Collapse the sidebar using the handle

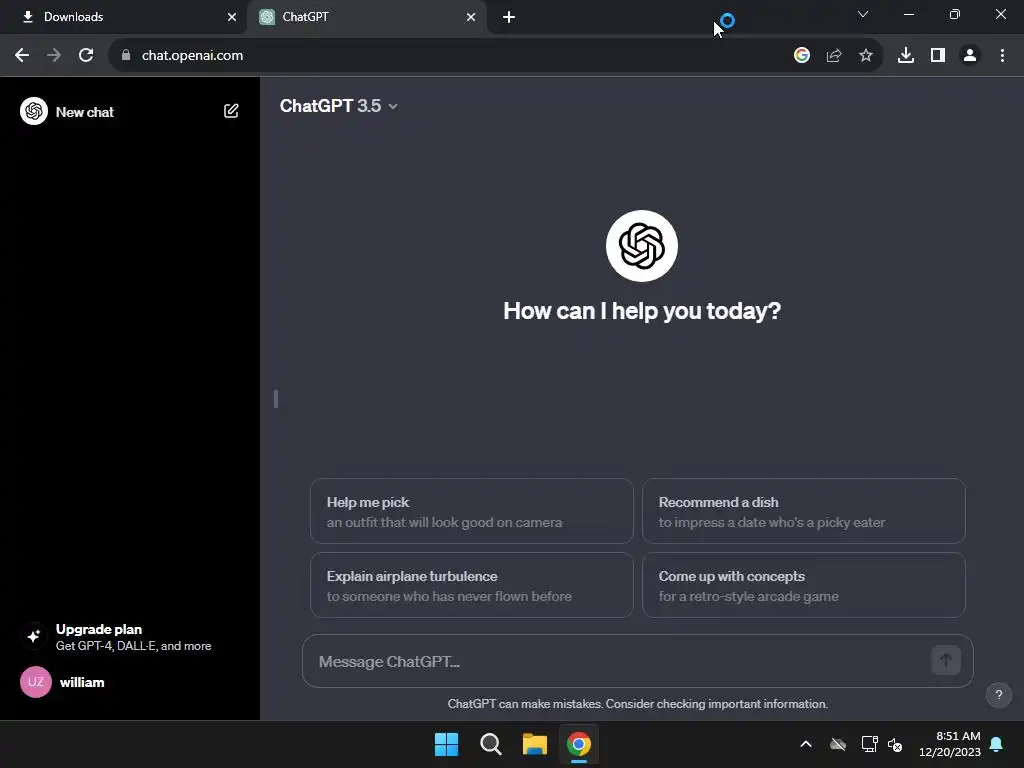[276, 398]
